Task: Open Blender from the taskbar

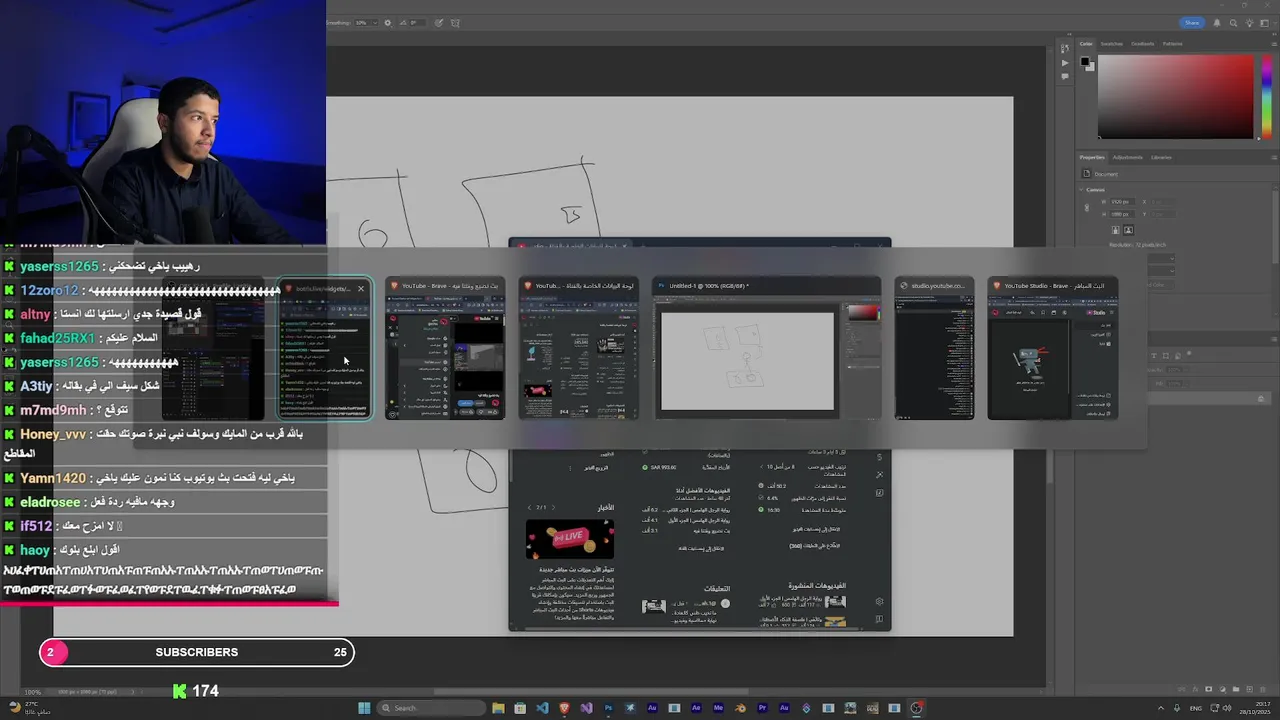Action: point(740,708)
